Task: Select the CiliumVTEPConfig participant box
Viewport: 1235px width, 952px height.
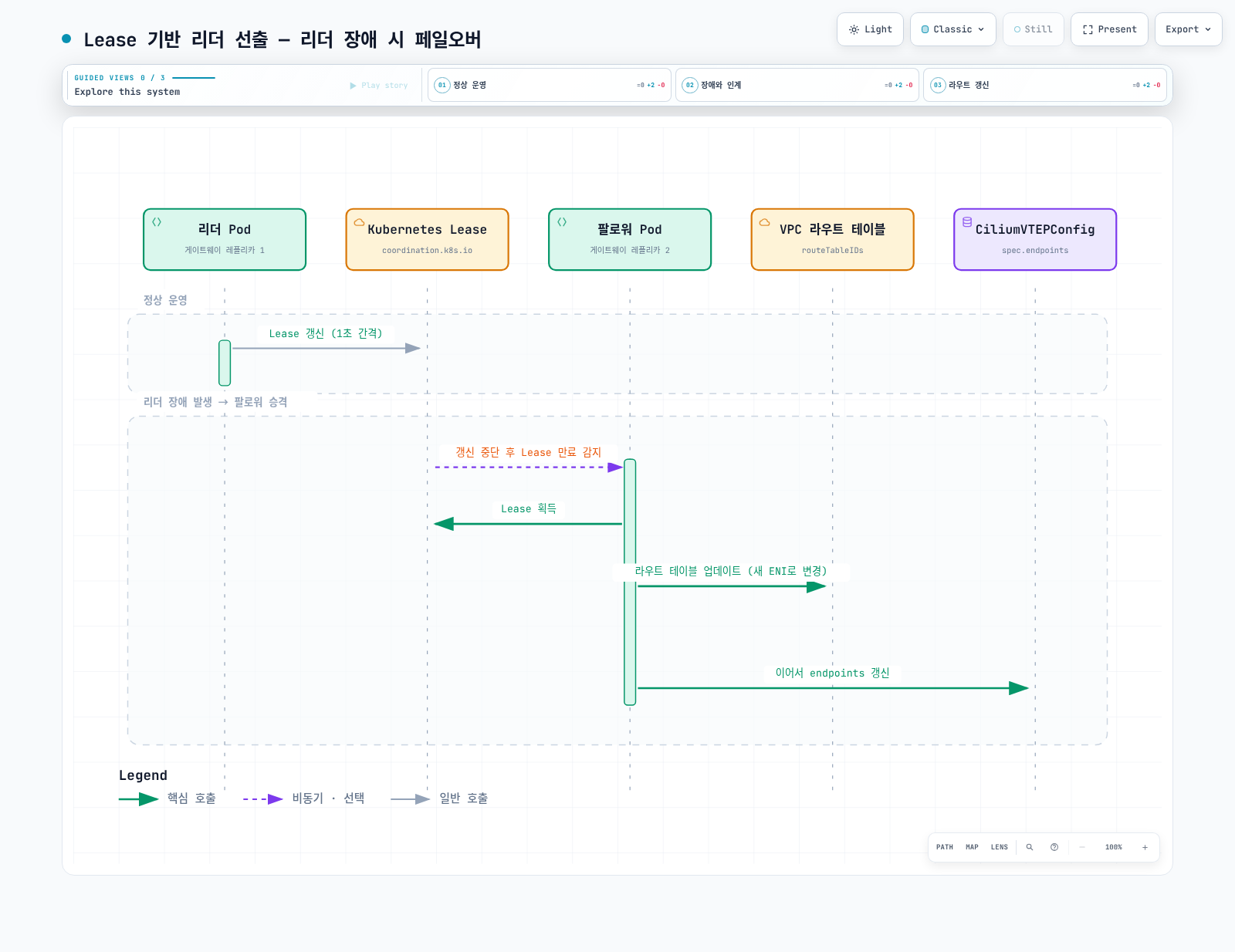Action: 1035,239
